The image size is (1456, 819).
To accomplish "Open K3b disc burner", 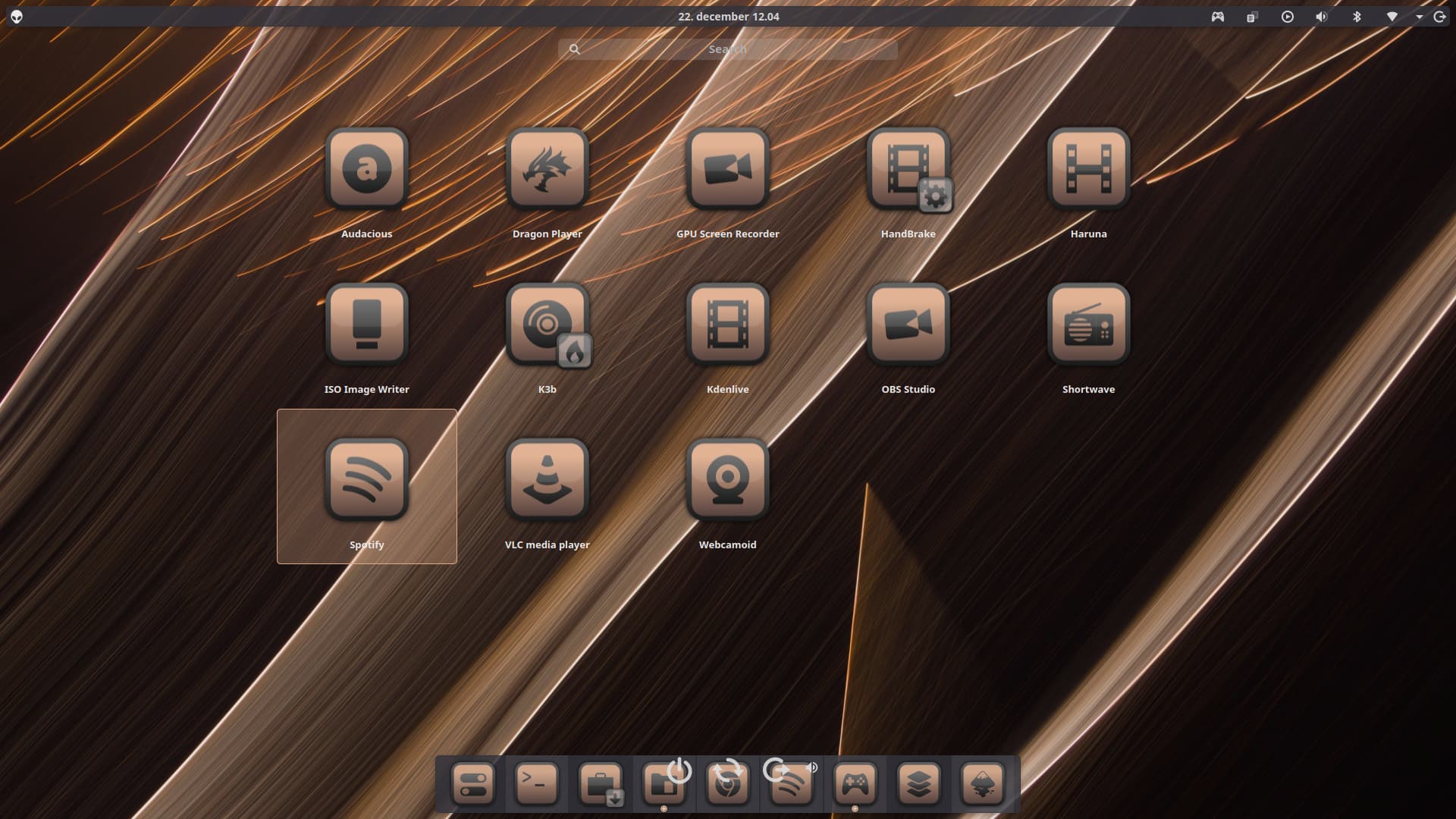I will (547, 324).
